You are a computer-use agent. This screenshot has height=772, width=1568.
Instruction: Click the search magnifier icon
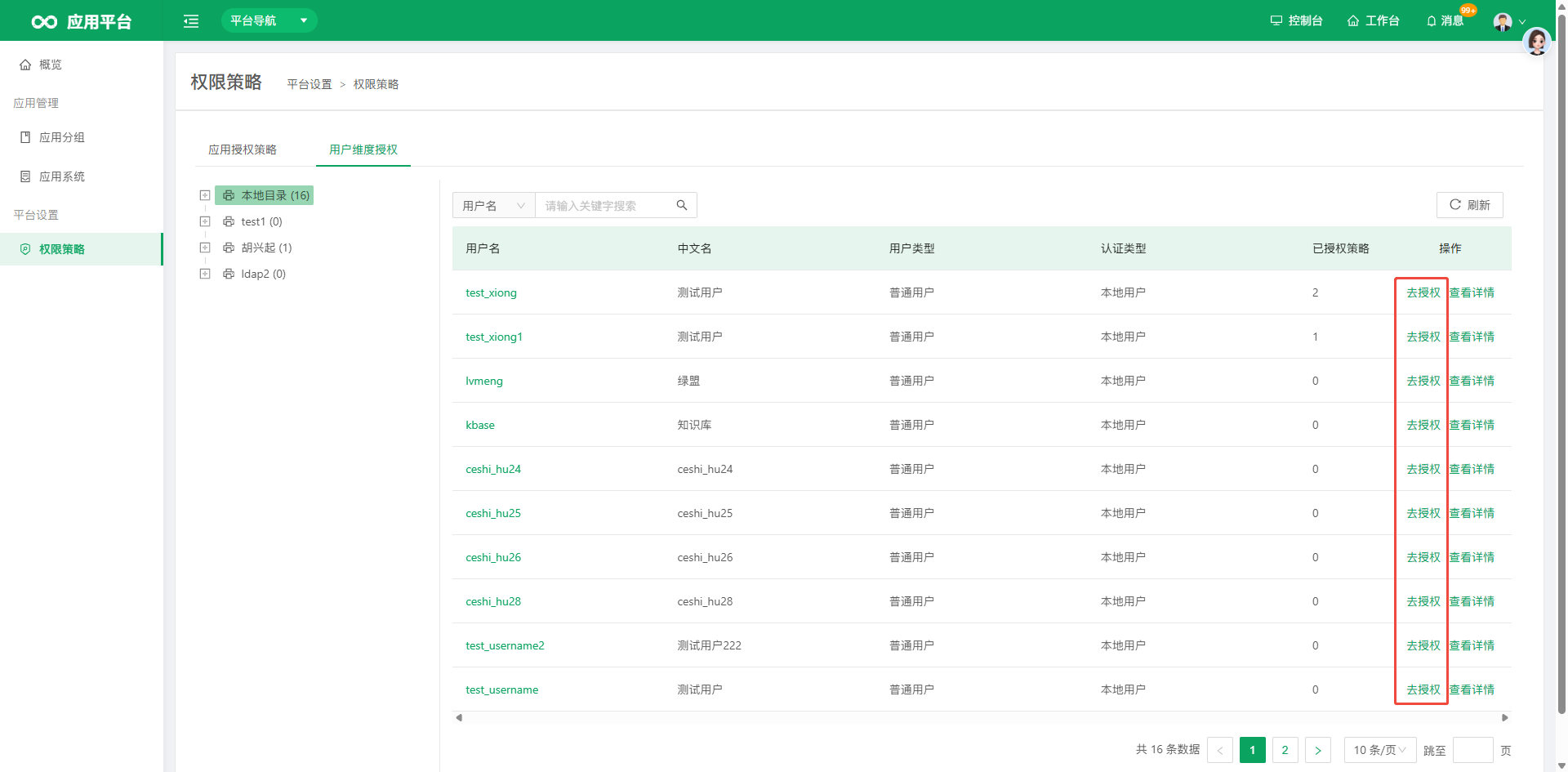pos(682,205)
